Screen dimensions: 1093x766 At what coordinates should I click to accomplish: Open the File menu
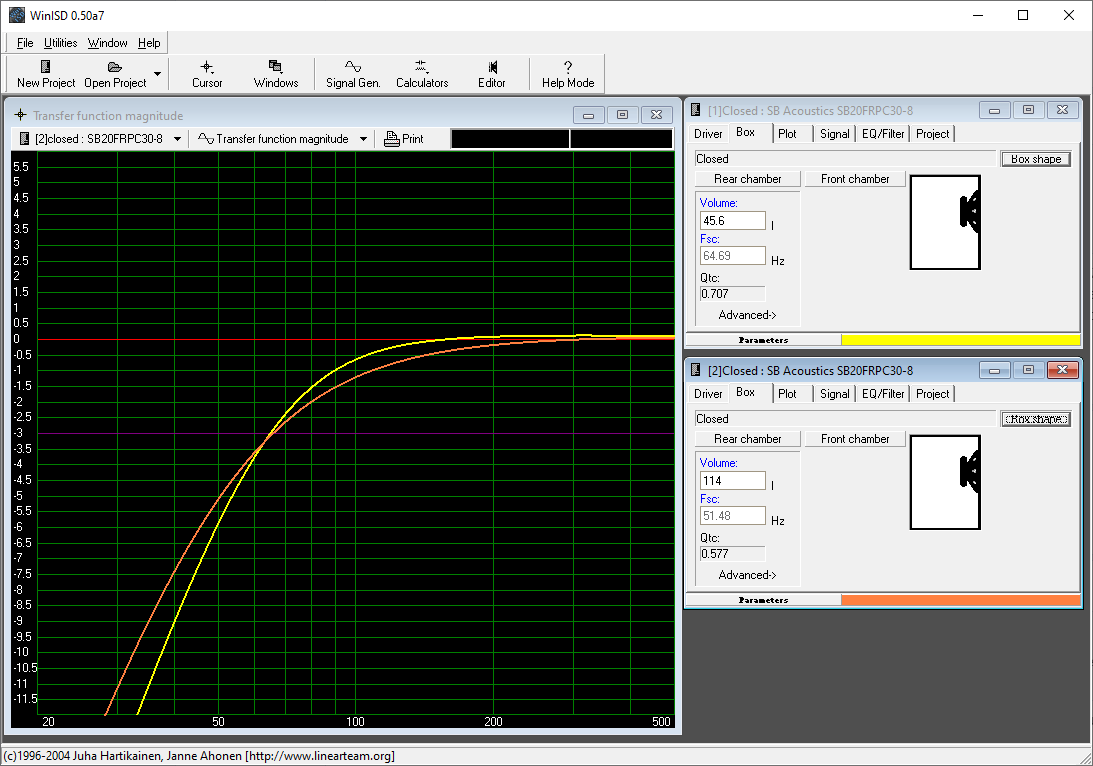coord(25,43)
